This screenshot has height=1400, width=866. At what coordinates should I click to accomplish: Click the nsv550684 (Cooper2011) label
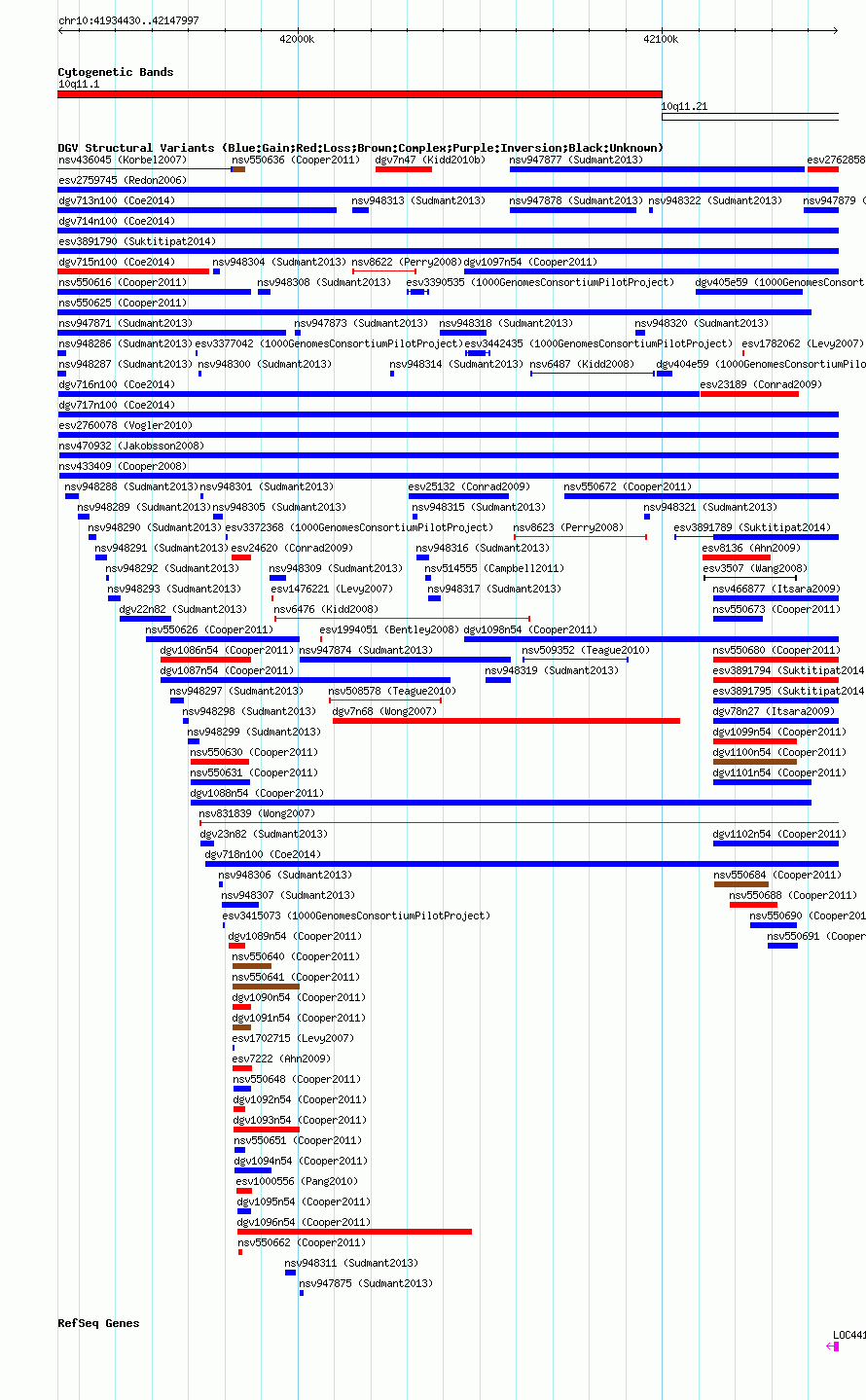point(777,875)
